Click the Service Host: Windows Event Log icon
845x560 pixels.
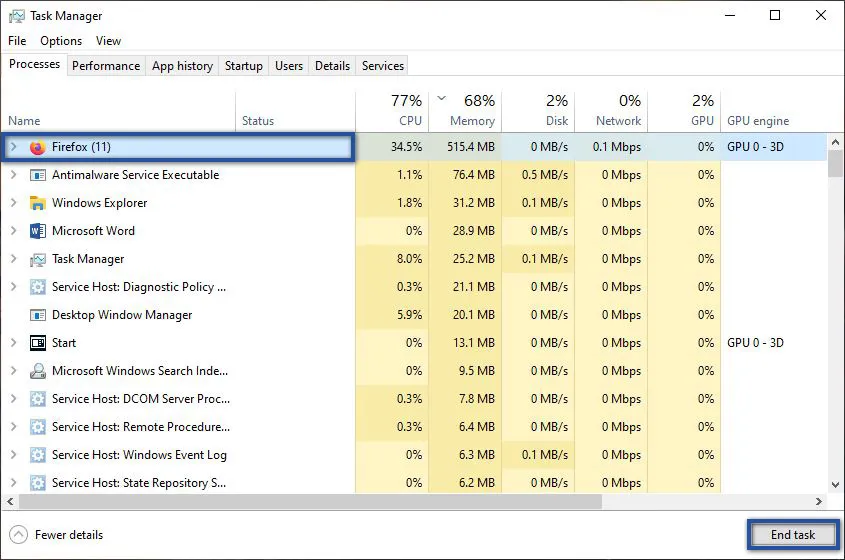click(x=37, y=455)
